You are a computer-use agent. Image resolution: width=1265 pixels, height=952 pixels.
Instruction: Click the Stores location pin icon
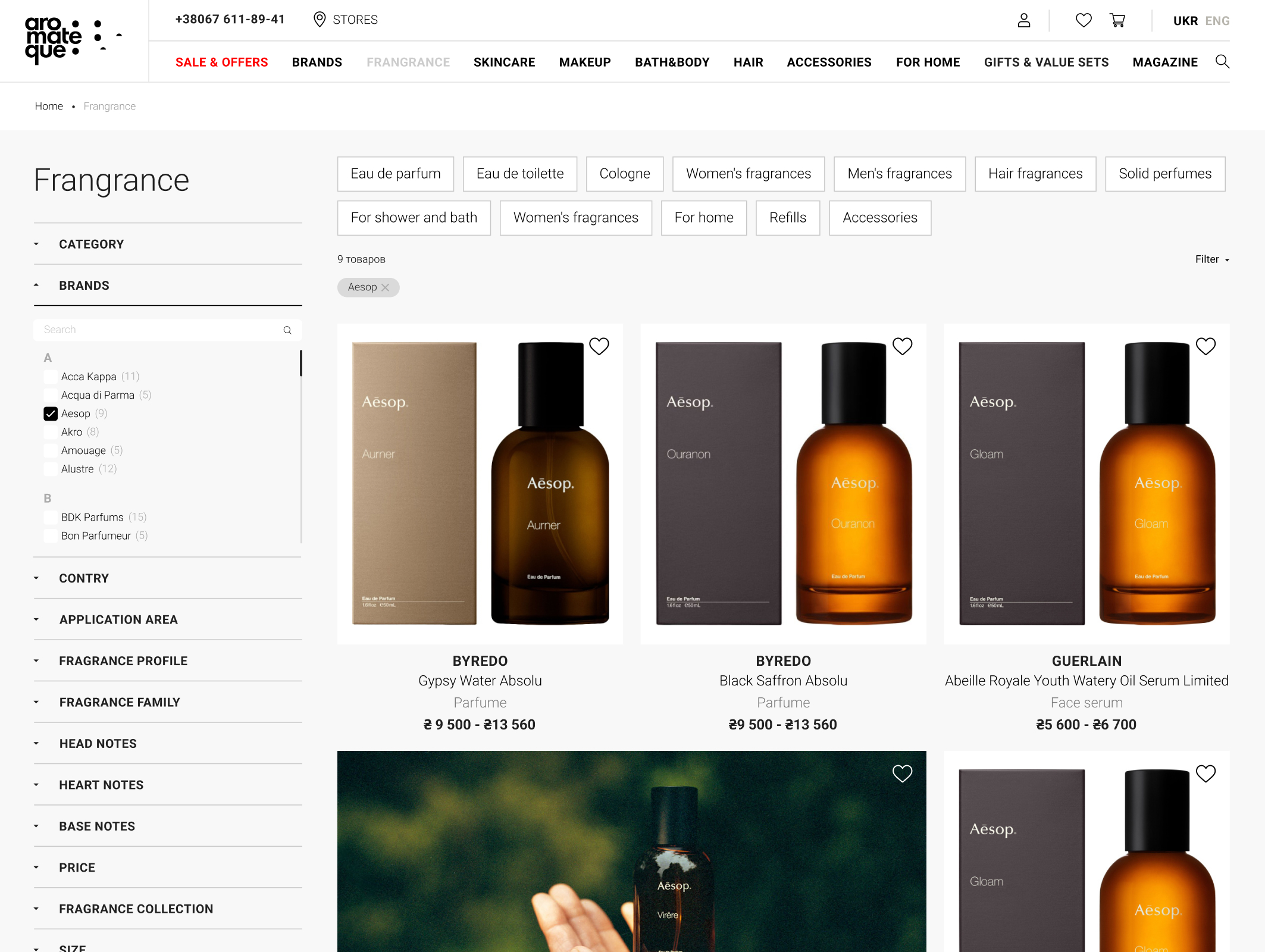(320, 20)
